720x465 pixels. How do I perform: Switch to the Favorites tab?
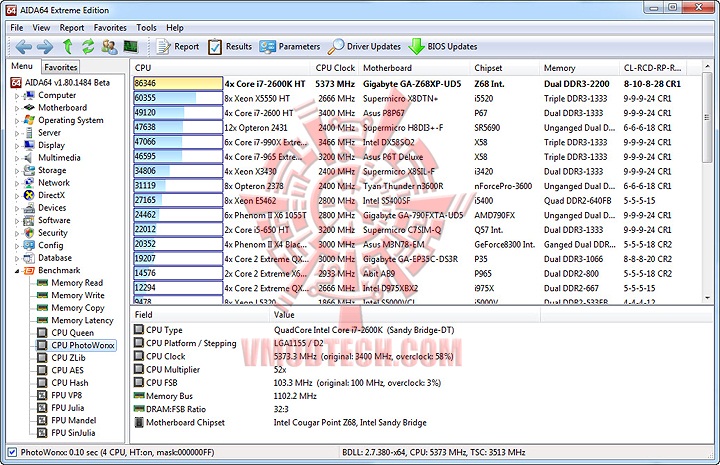[x=61, y=67]
